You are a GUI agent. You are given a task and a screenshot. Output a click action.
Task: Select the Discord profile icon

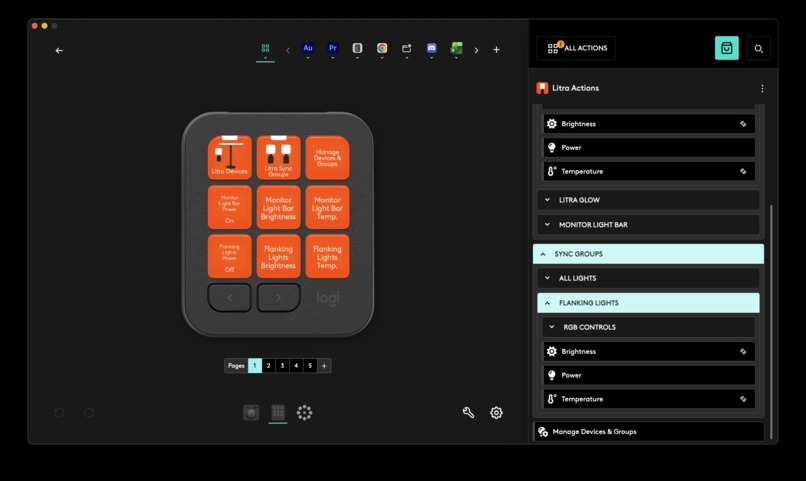click(x=431, y=48)
